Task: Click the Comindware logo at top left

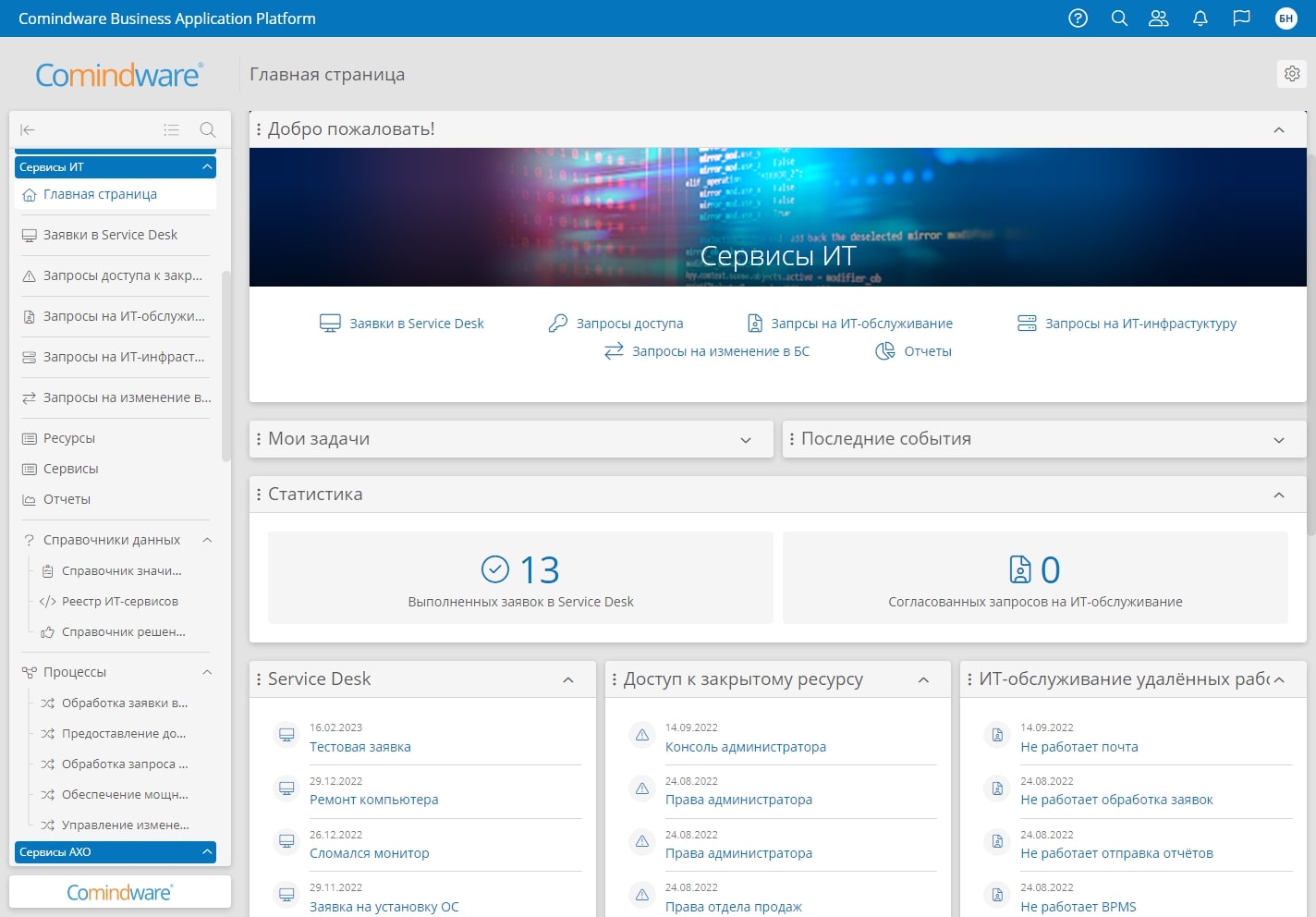Action: pyautogui.click(x=119, y=75)
